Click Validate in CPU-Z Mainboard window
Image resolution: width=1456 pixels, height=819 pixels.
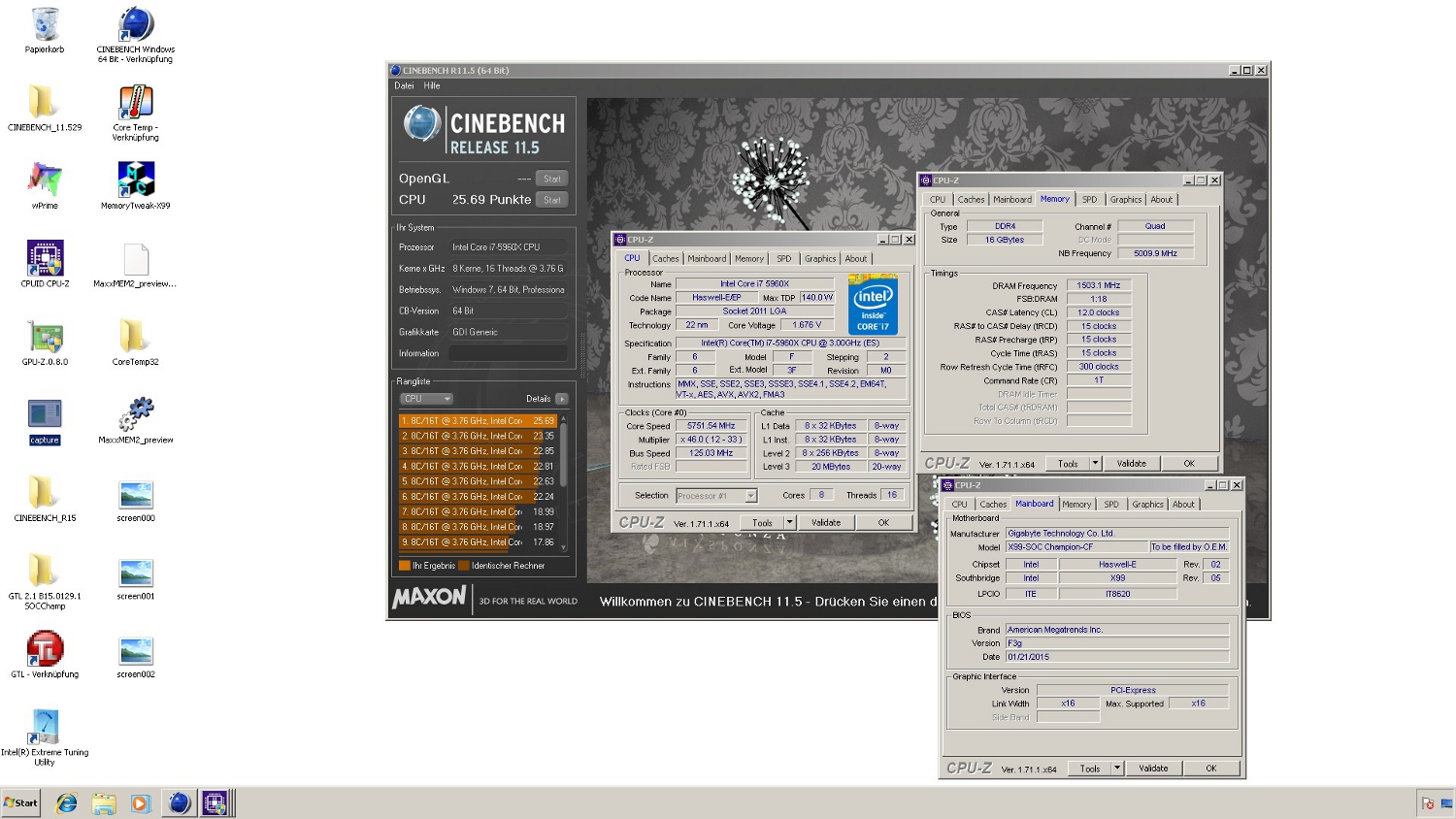(1154, 769)
